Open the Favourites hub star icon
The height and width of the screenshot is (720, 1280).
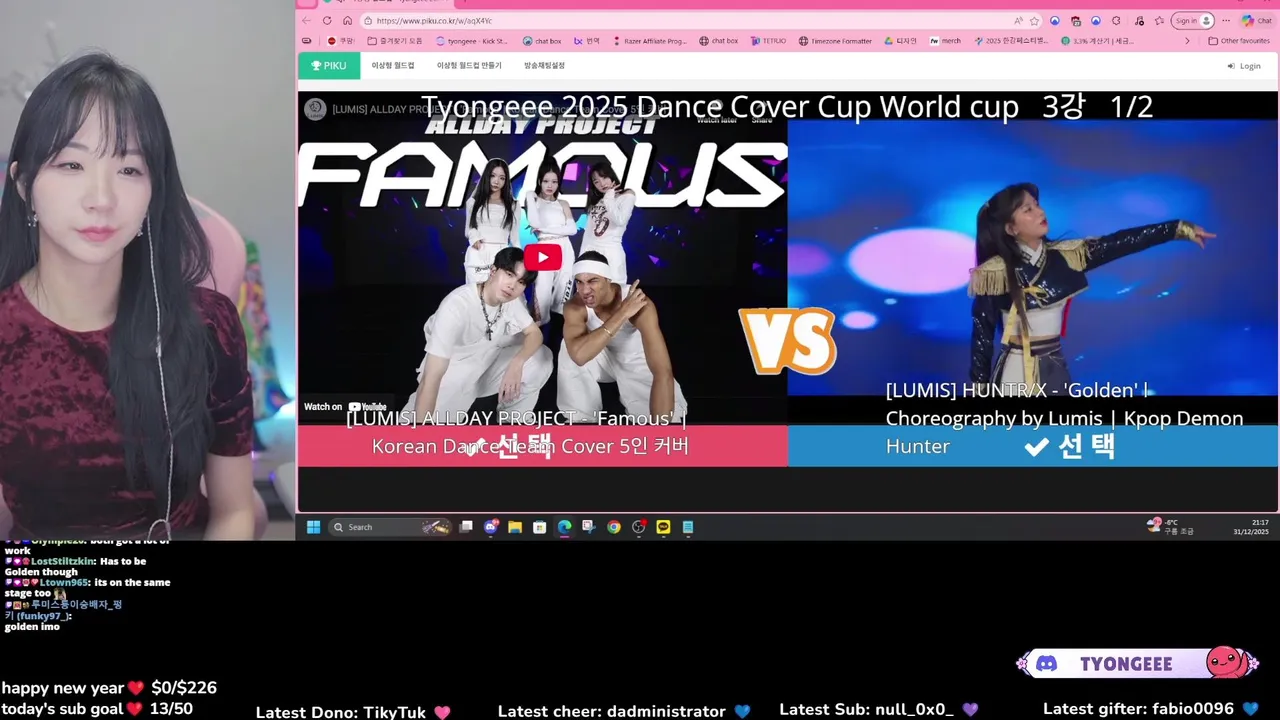click(x=1159, y=20)
